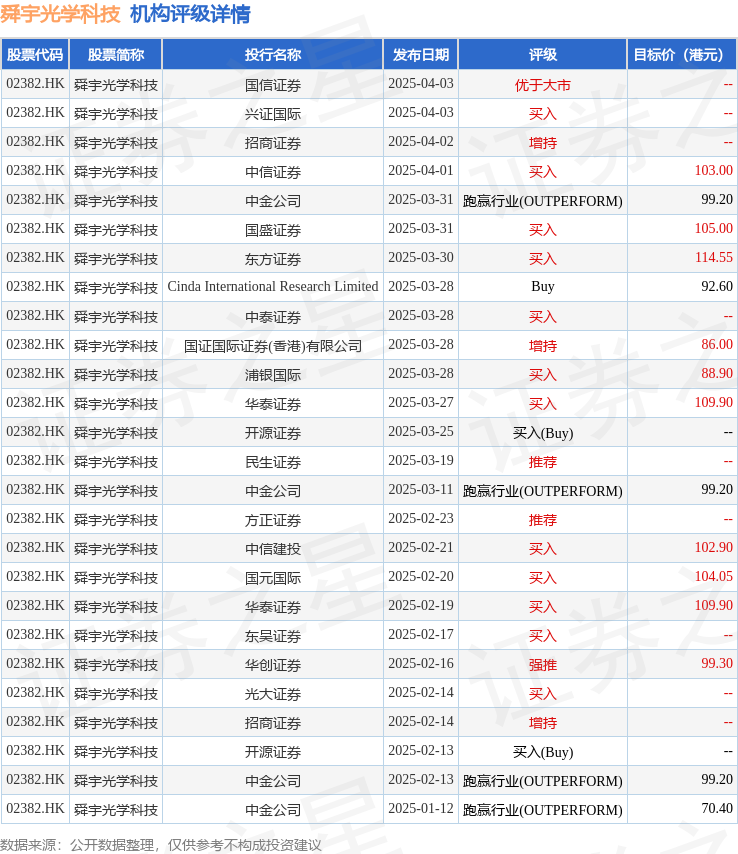Select the 浦银国际 broker cell
Screen dimensions: 738x854
click(273, 375)
